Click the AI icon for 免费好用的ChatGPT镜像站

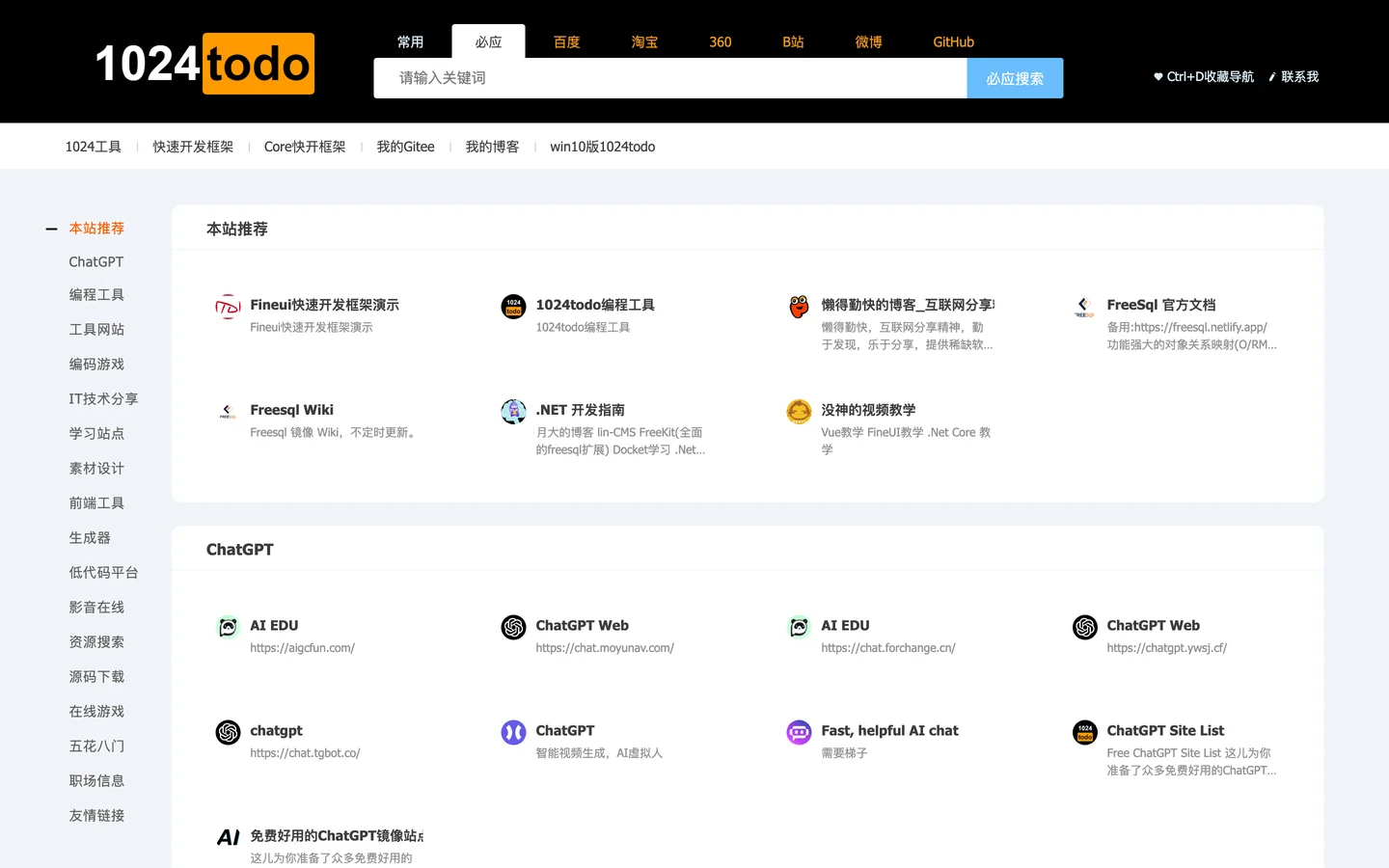pyautogui.click(x=228, y=837)
